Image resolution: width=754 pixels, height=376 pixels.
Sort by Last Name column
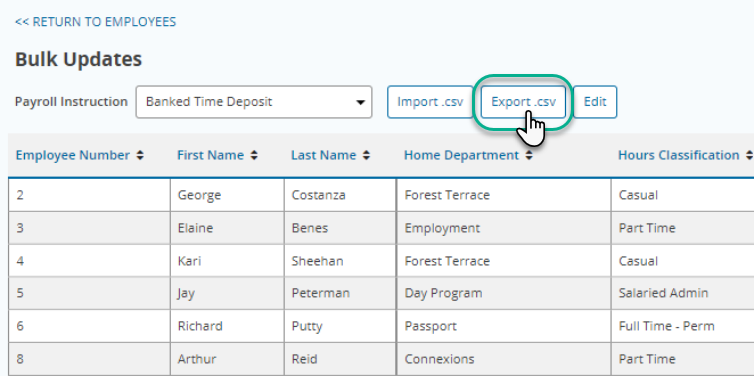pos(330,155)
